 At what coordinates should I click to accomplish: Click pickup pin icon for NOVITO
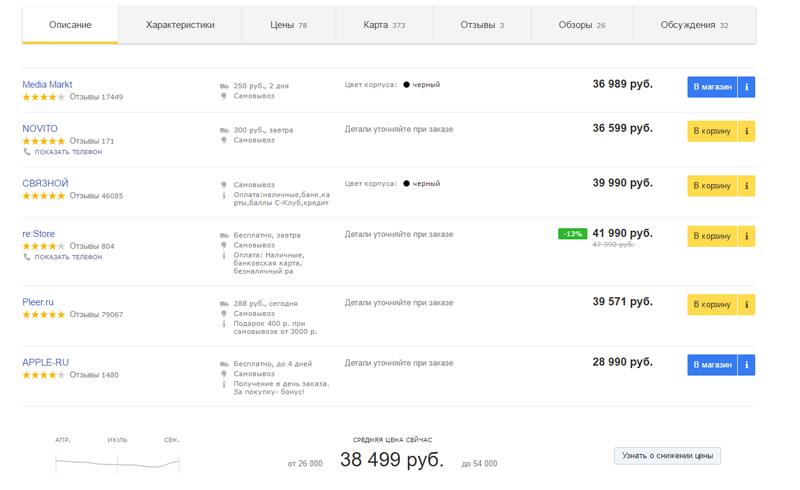[223, 140]
